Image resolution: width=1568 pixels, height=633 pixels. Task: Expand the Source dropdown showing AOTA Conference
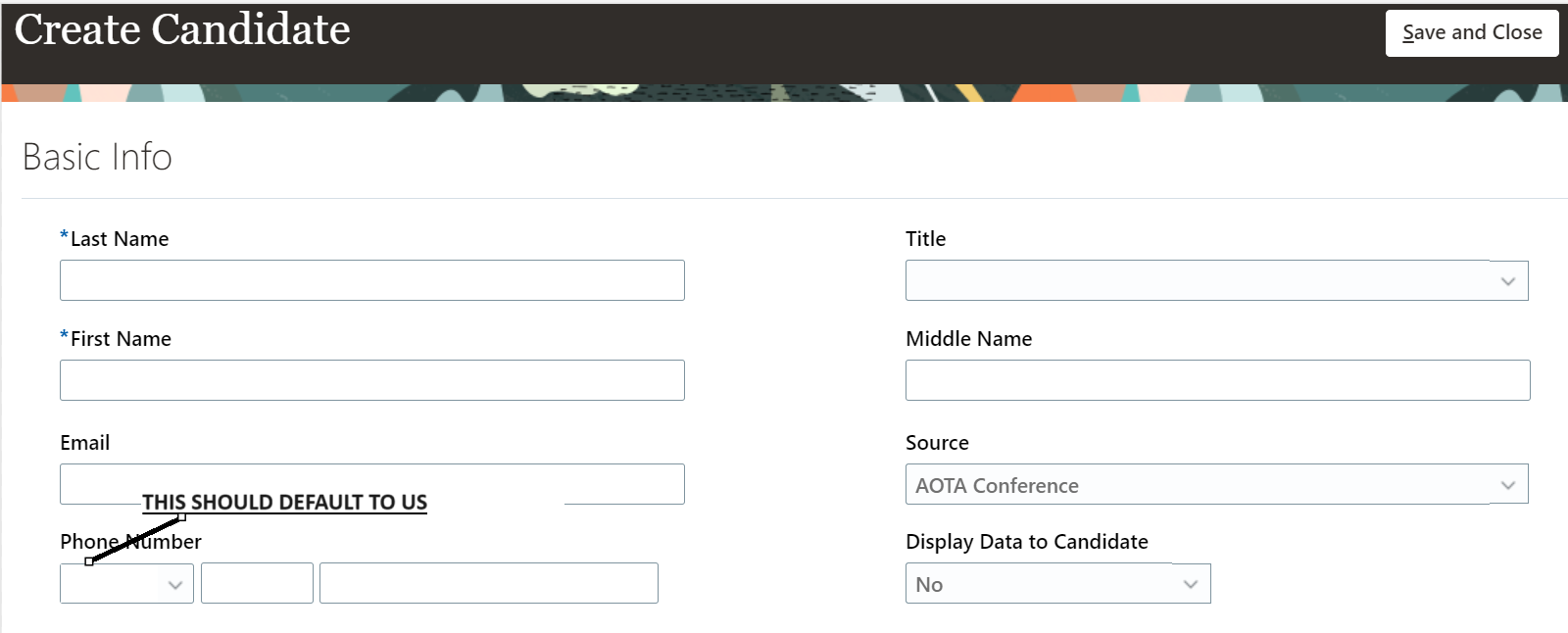[x=1215, y=483]
